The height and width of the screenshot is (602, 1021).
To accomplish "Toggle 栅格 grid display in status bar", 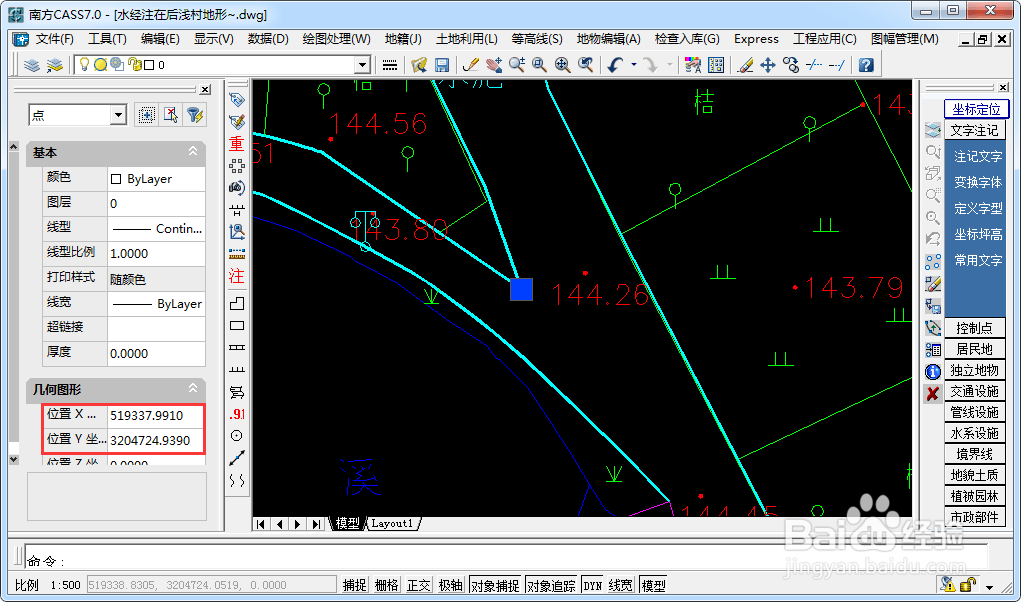I will click(x=386, y=585).
